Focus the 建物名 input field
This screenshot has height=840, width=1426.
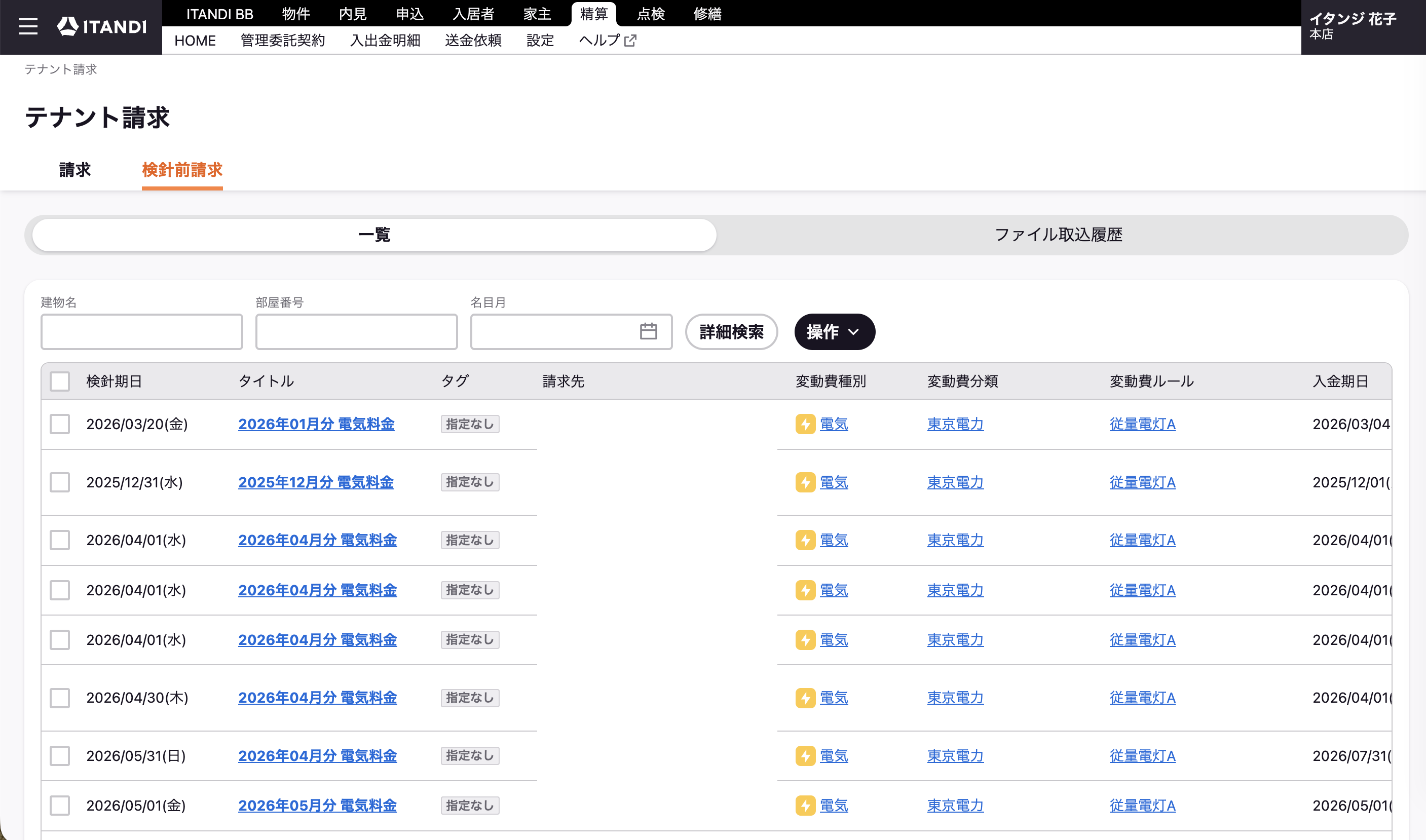coord(141,332)
